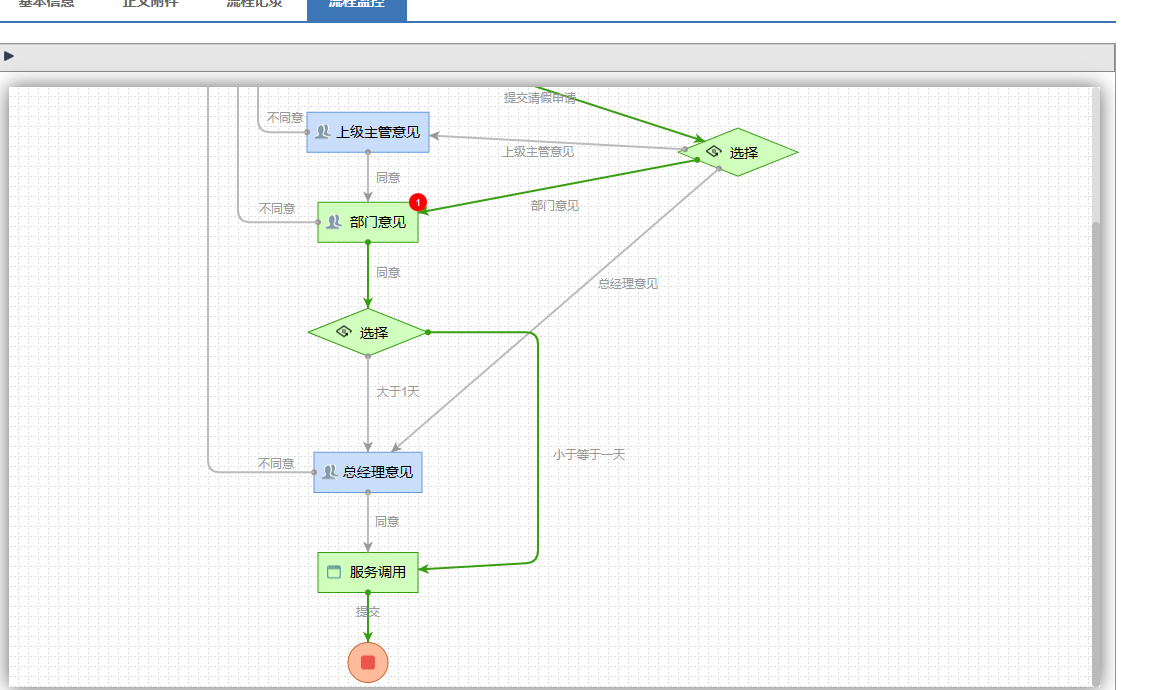The width and height of the screenshot is (1153, 690).
Task: Click the 小于等于一天 condition label
Action: (x=589, y=455)
